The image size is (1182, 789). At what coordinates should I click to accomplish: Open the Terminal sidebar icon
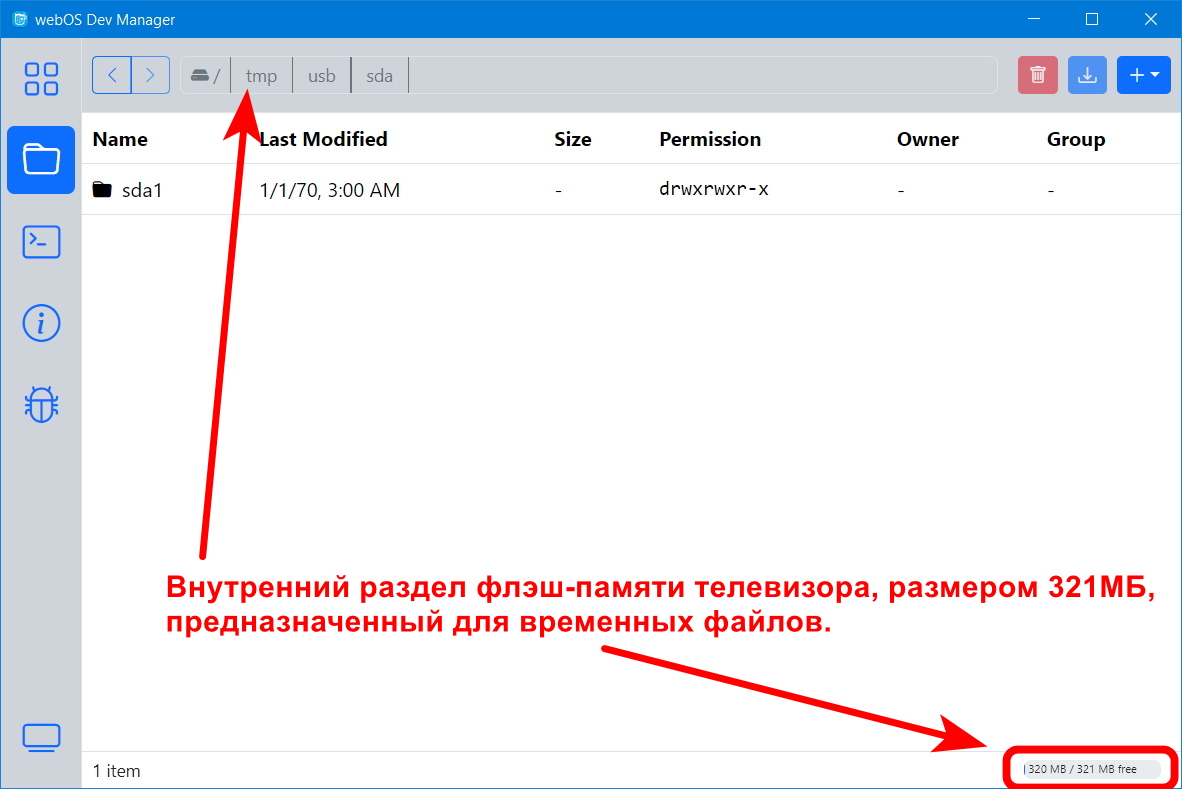41,242
